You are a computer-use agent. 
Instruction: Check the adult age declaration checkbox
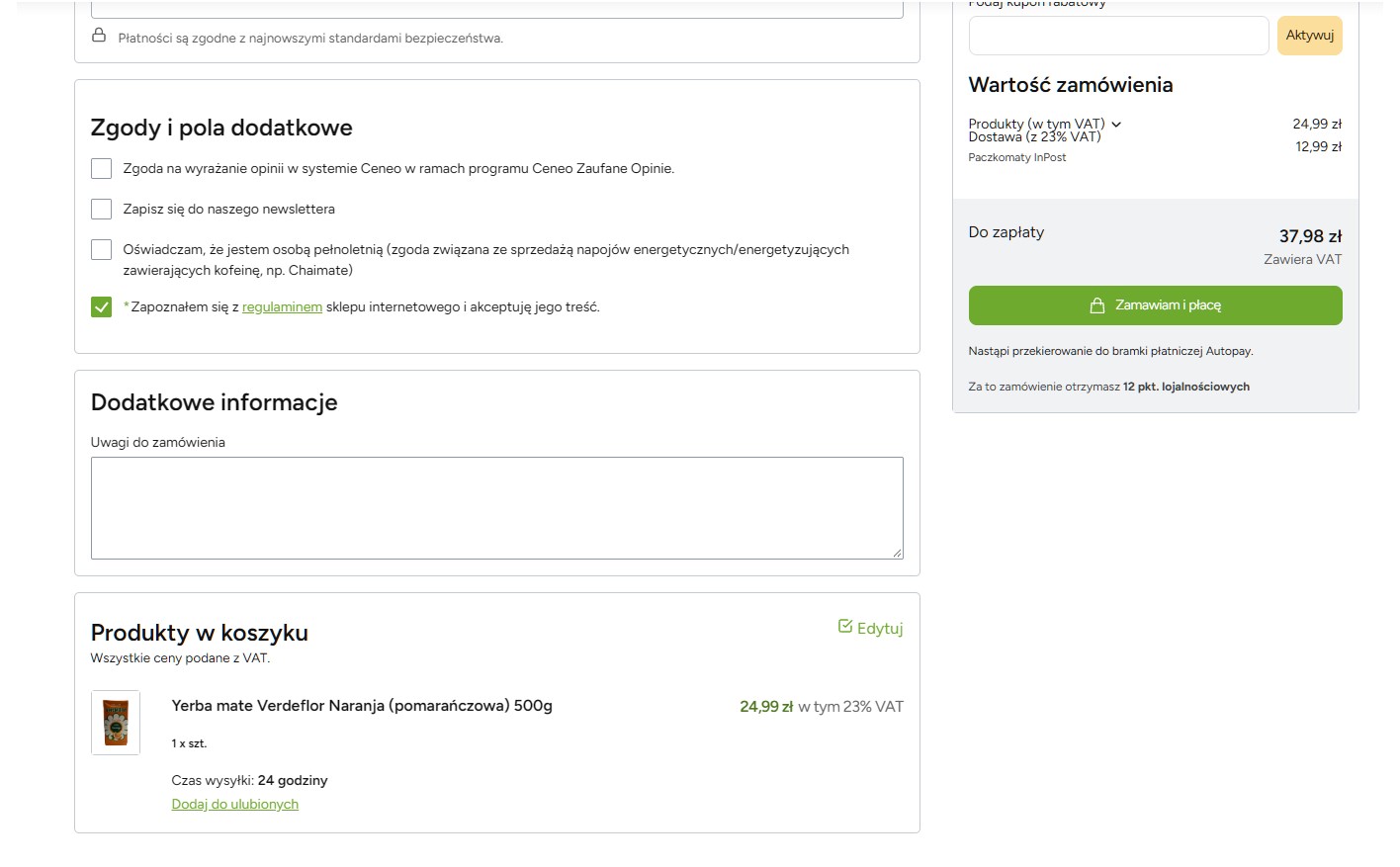[x=101, y=249]
